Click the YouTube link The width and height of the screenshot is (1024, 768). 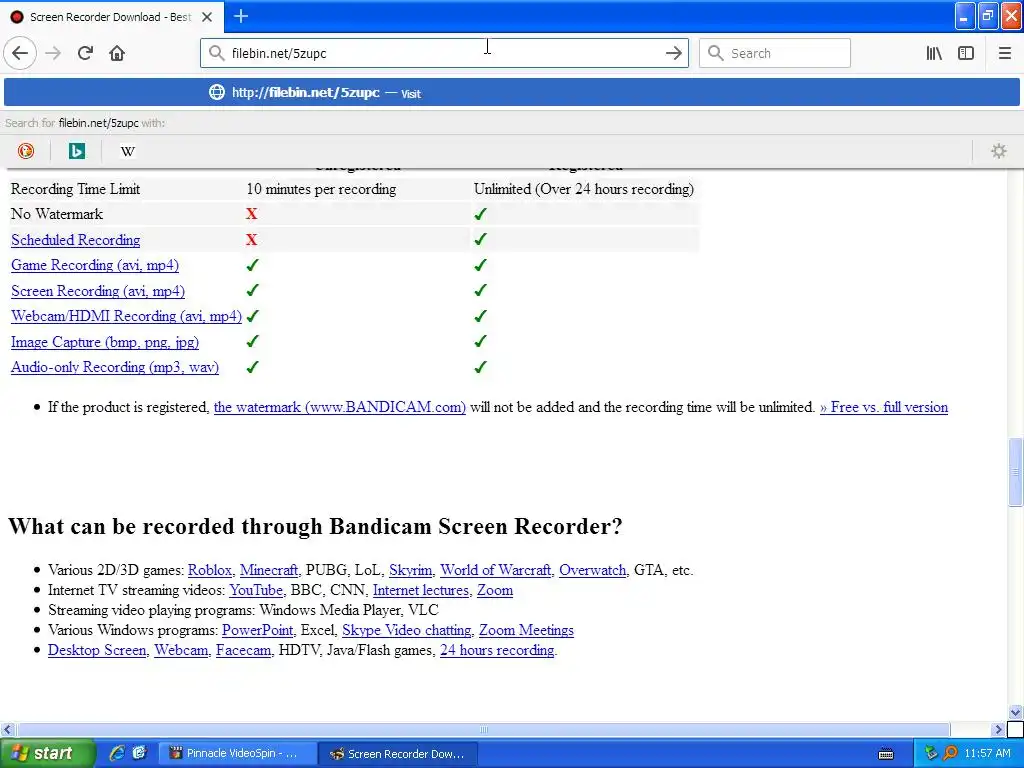point(256,590)
